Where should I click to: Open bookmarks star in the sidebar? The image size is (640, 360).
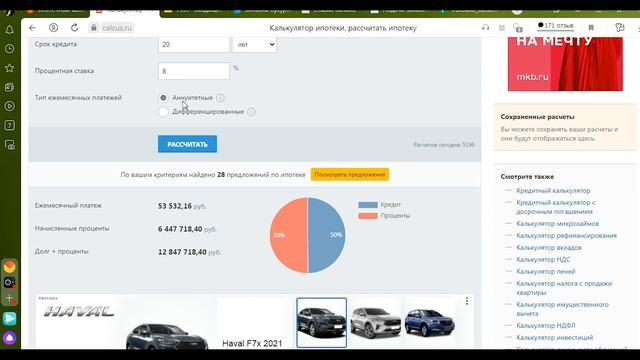click(9, 68)
